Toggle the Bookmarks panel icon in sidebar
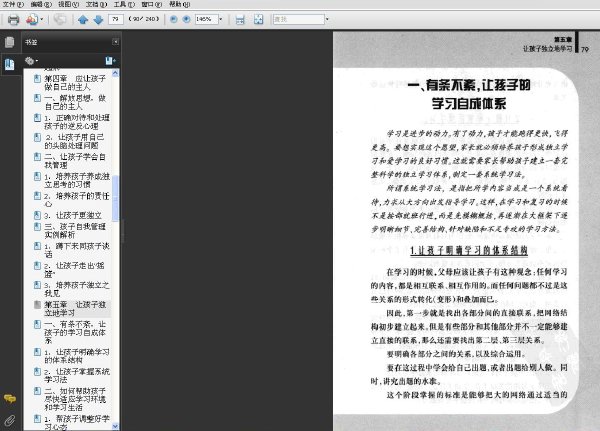600x431 pixels. tap(10, 65)
